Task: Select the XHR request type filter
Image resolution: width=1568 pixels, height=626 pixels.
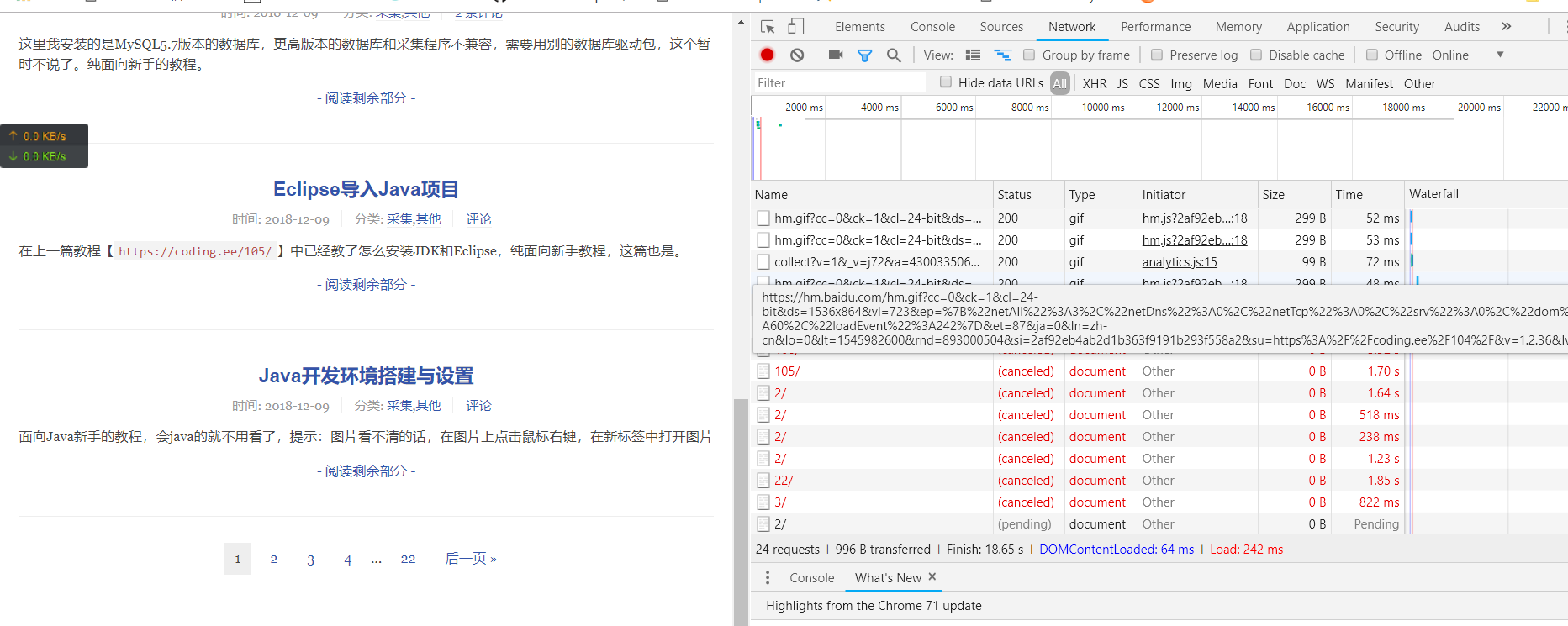Action: 1094,83
